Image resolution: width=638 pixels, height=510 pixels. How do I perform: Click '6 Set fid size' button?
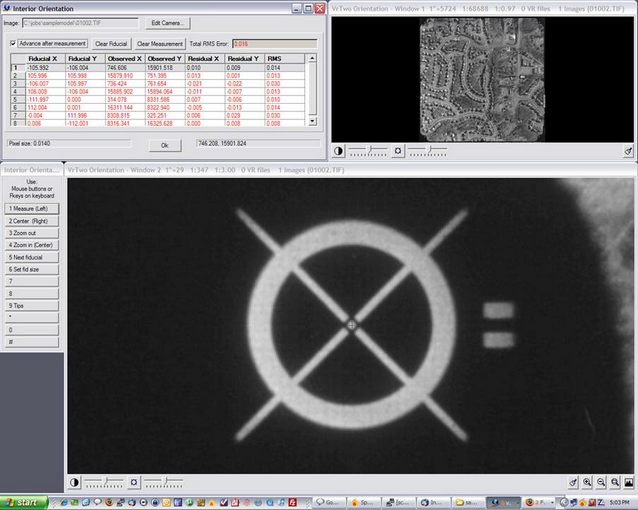coord(32,269)
